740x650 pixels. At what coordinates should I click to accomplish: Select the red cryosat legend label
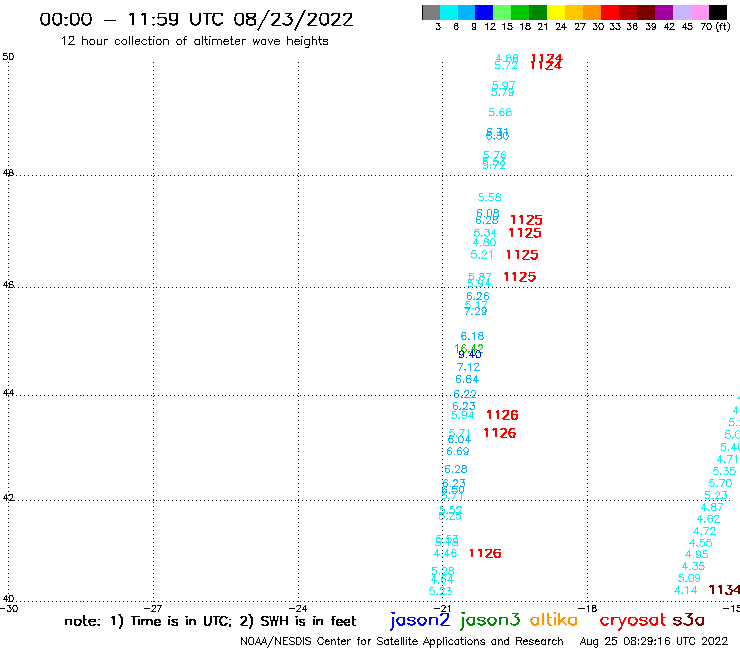[633, 620]
